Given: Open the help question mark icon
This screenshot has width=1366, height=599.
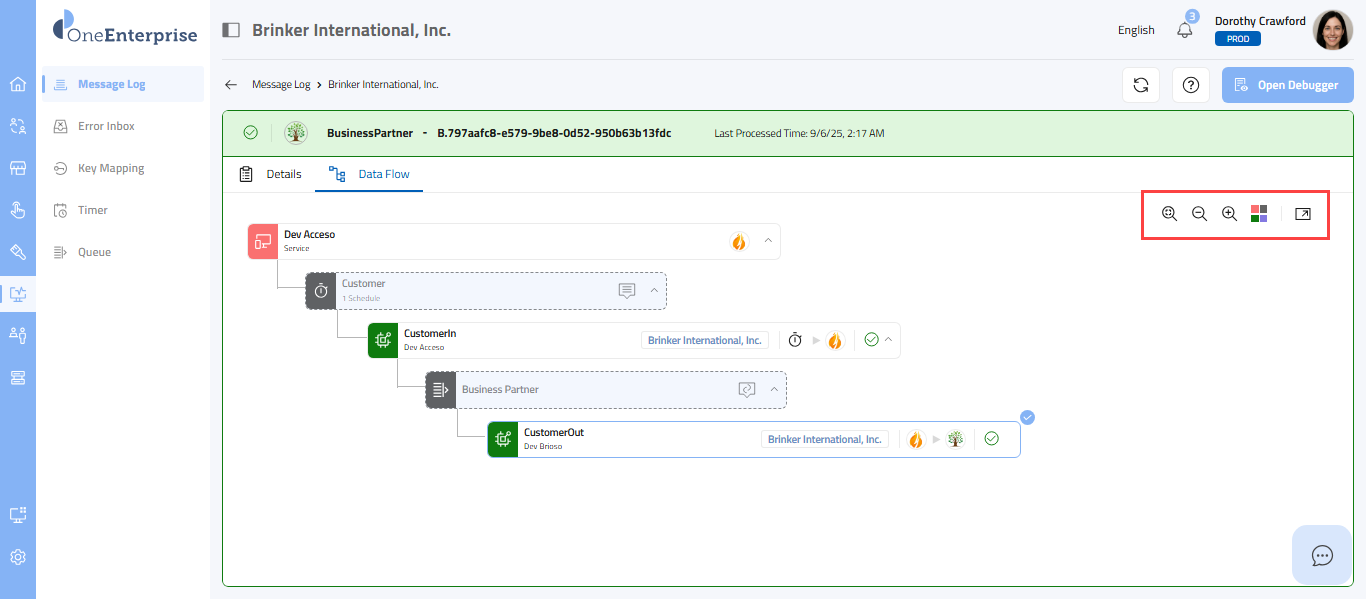Looking at the screenshot, I should click(1190, 85).
